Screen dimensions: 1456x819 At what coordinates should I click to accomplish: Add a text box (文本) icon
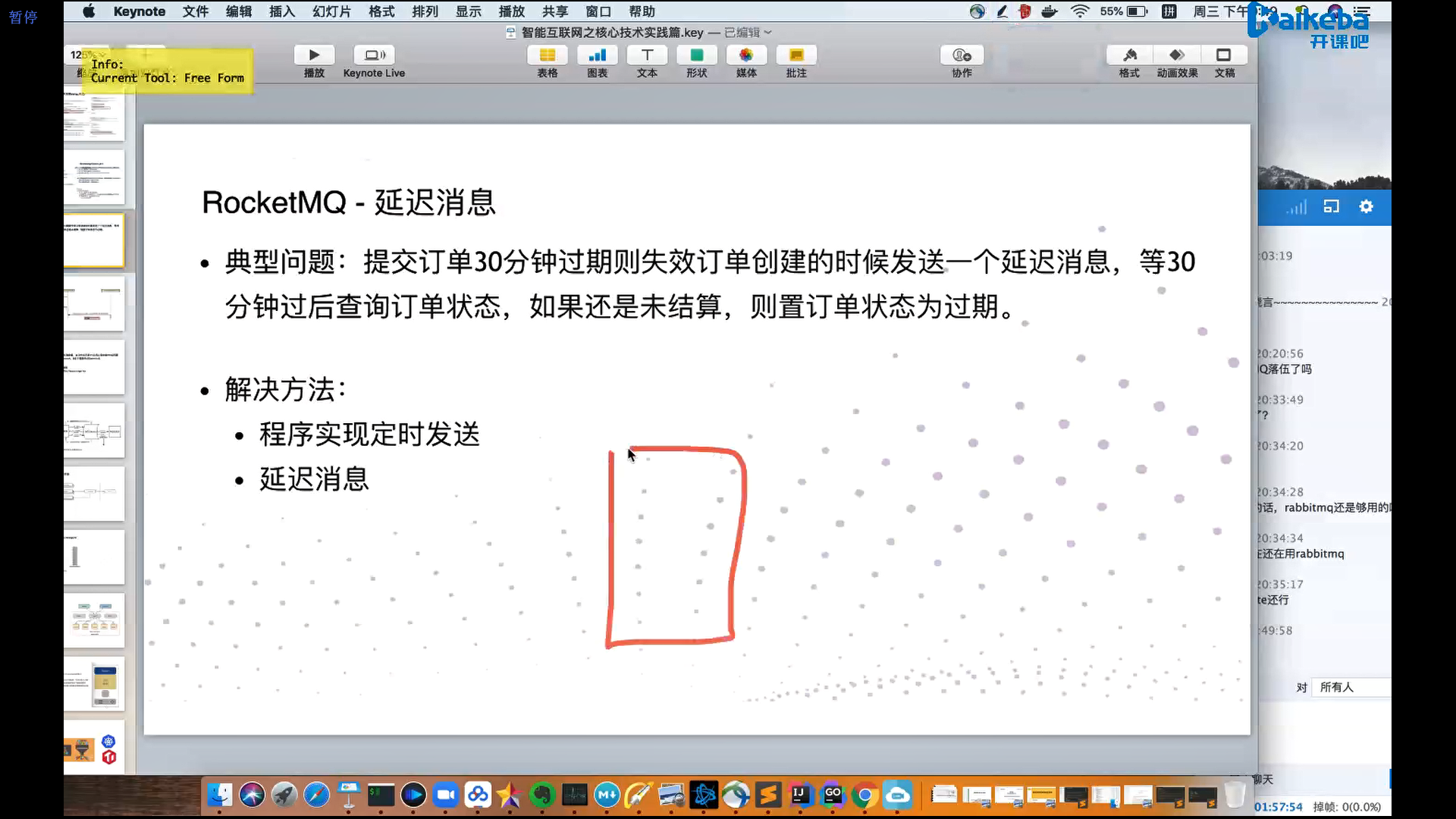(x=647, y=55)
